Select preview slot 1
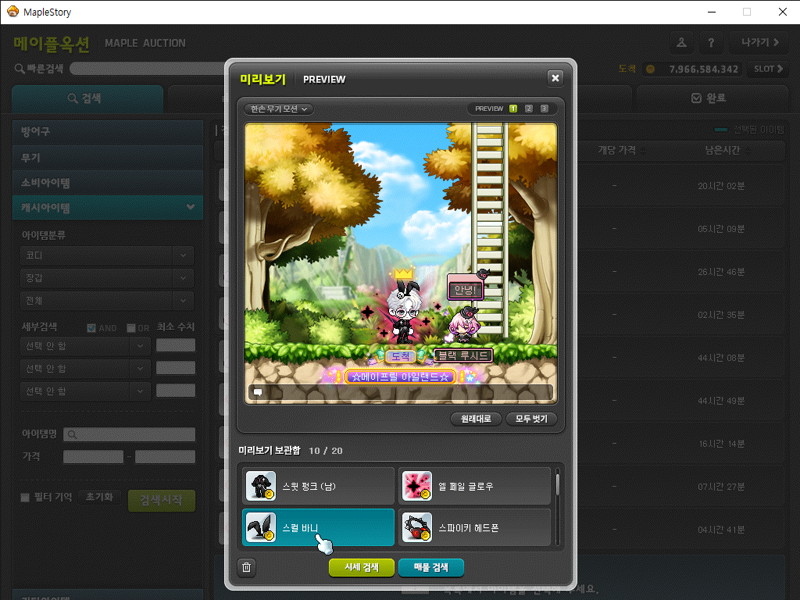Screen dimensions: 800x600 [x=513, y=109]
